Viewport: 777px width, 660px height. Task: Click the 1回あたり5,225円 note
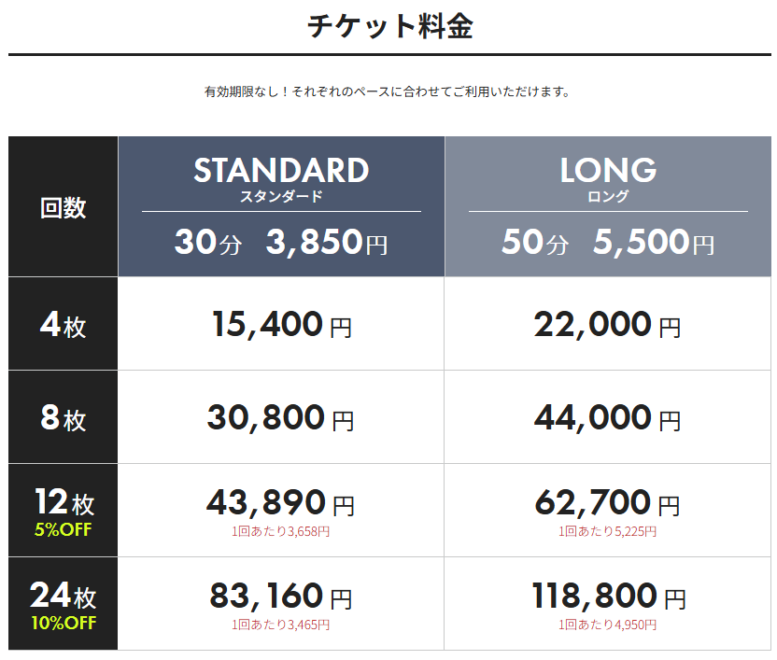pos(608,531)
